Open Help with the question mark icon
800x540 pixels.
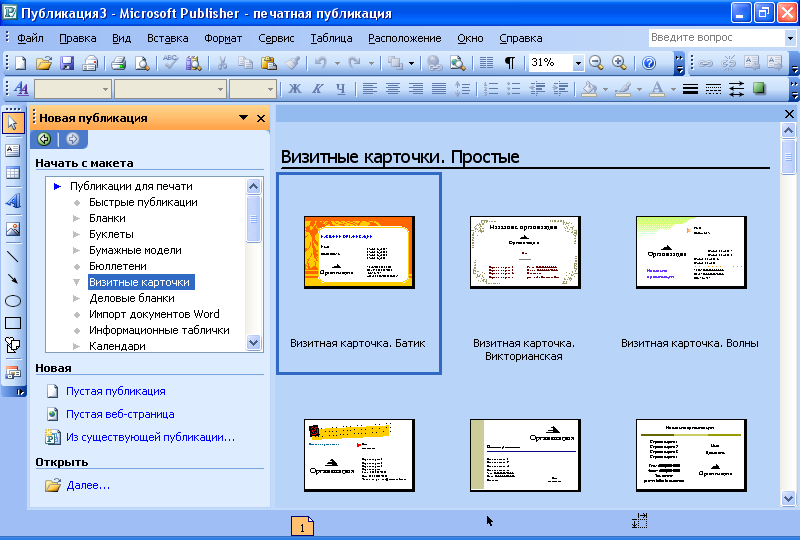(x=648, y=63)
